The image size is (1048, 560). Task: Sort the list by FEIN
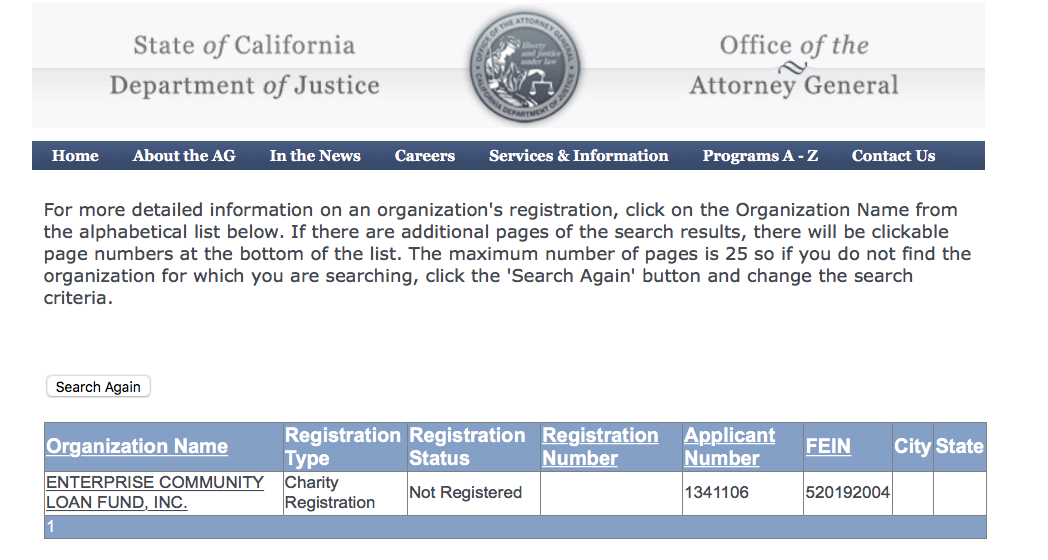click(828, 447)
